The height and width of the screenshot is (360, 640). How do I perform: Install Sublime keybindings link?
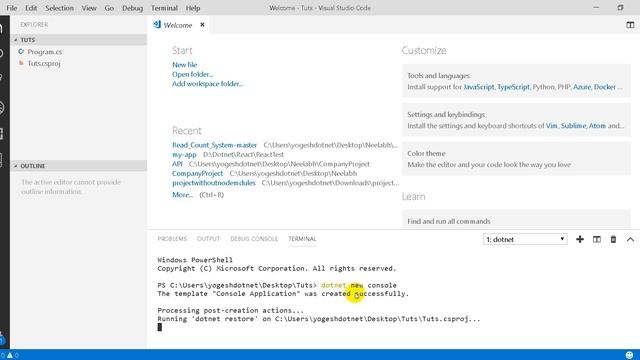[573, 126]
